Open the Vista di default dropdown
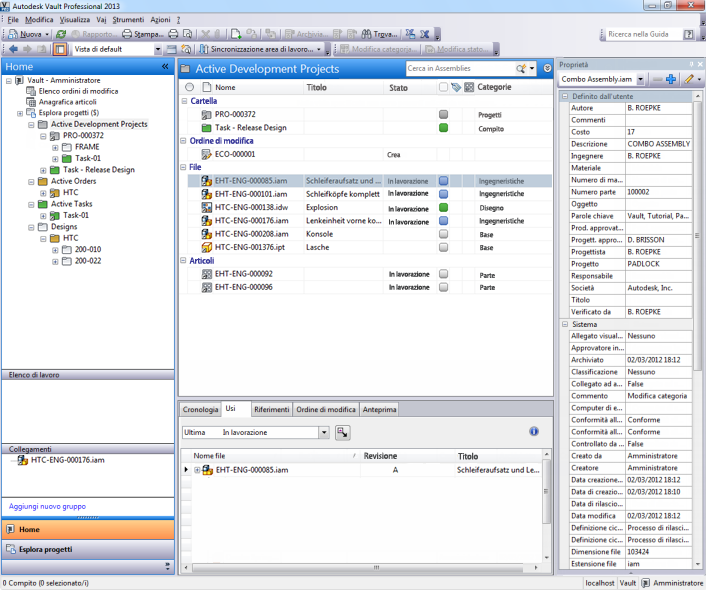The width and height of the screenshot is (706, 590). coord(158,49)
